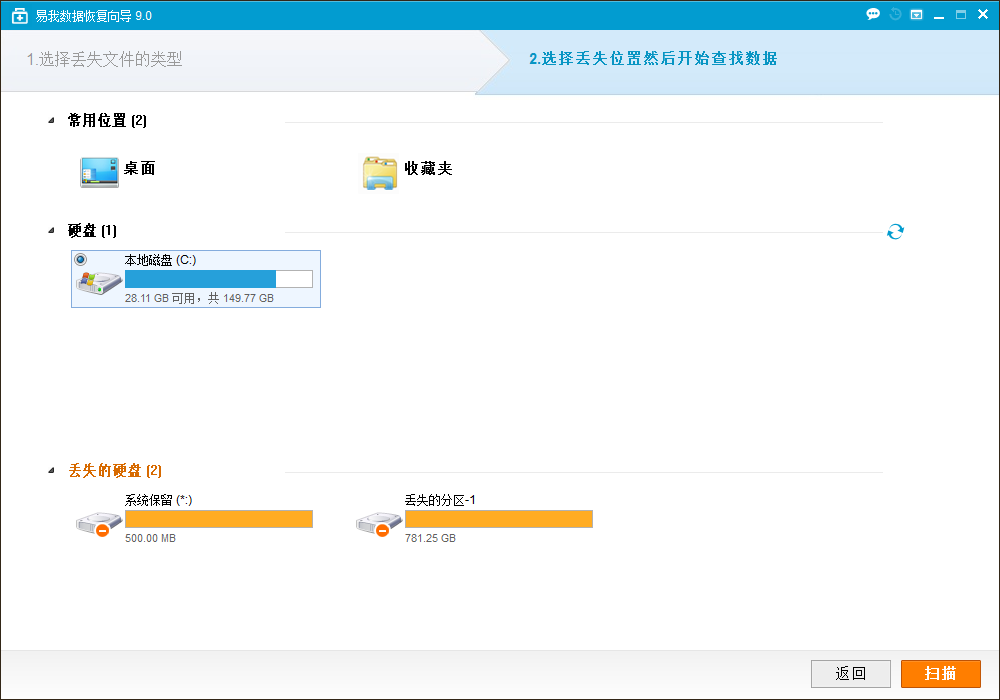This screenshot has width=1000, height=700.
Task: Select the 丢失的分区-1 drive icon
Action: click(x=379, y=523)
